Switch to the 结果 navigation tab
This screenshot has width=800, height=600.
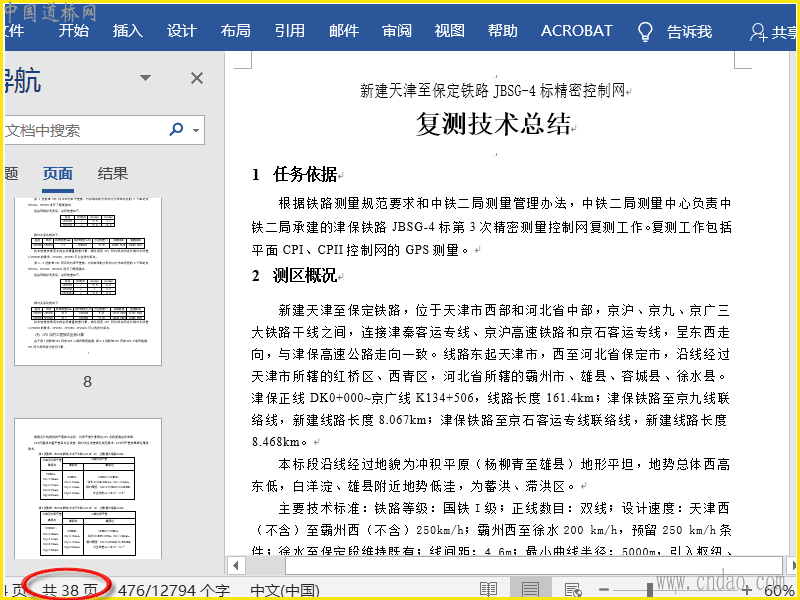[112, 174]
